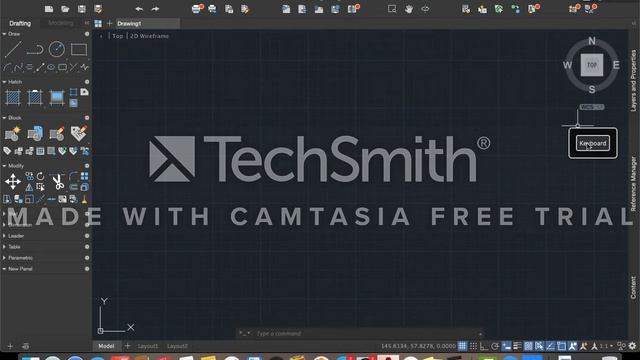
Task: Click the Top view control label
Action: tap(118, 36)
